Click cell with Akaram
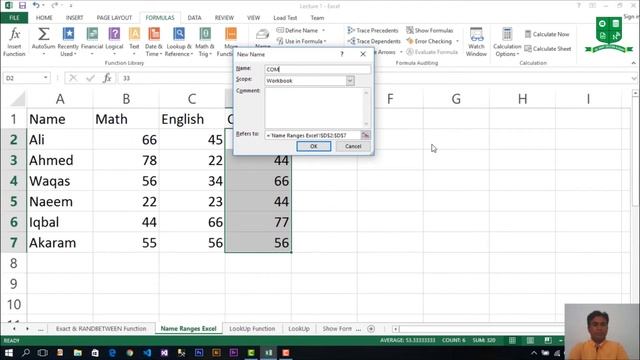640x360 pixels. coord(60,243)
